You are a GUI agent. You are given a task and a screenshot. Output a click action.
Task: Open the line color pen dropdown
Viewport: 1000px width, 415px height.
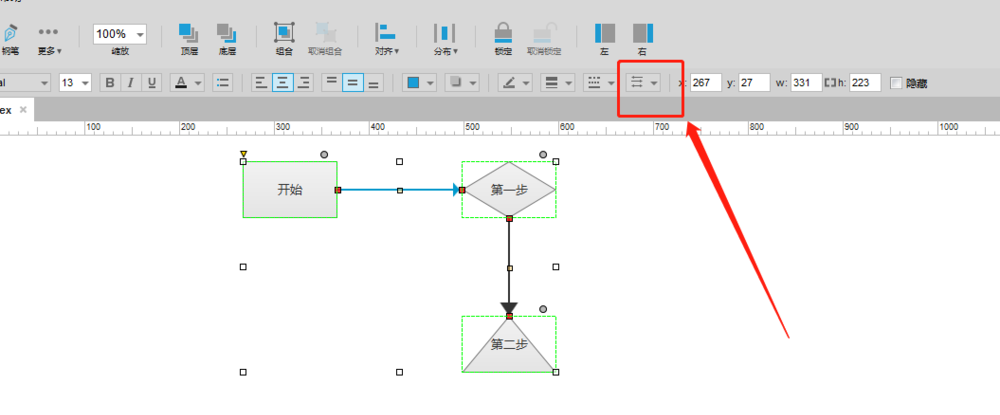[515, 83]
